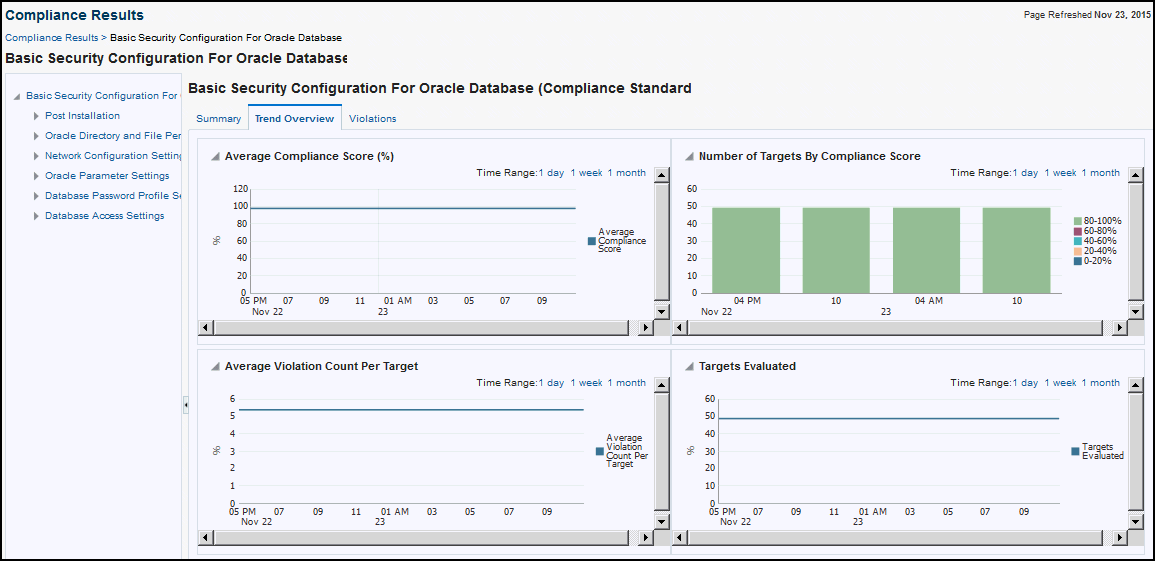Click Average Violation Count Per Target legend marker
Viewport: 1155px width, 561px height.
point(600,451)
